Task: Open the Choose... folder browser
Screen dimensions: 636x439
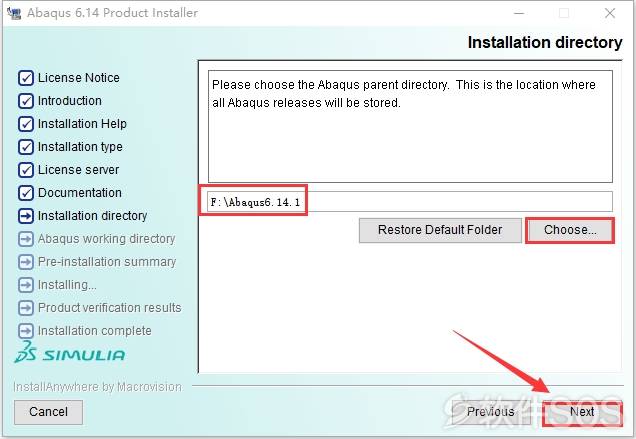Action: pos(570,230)
